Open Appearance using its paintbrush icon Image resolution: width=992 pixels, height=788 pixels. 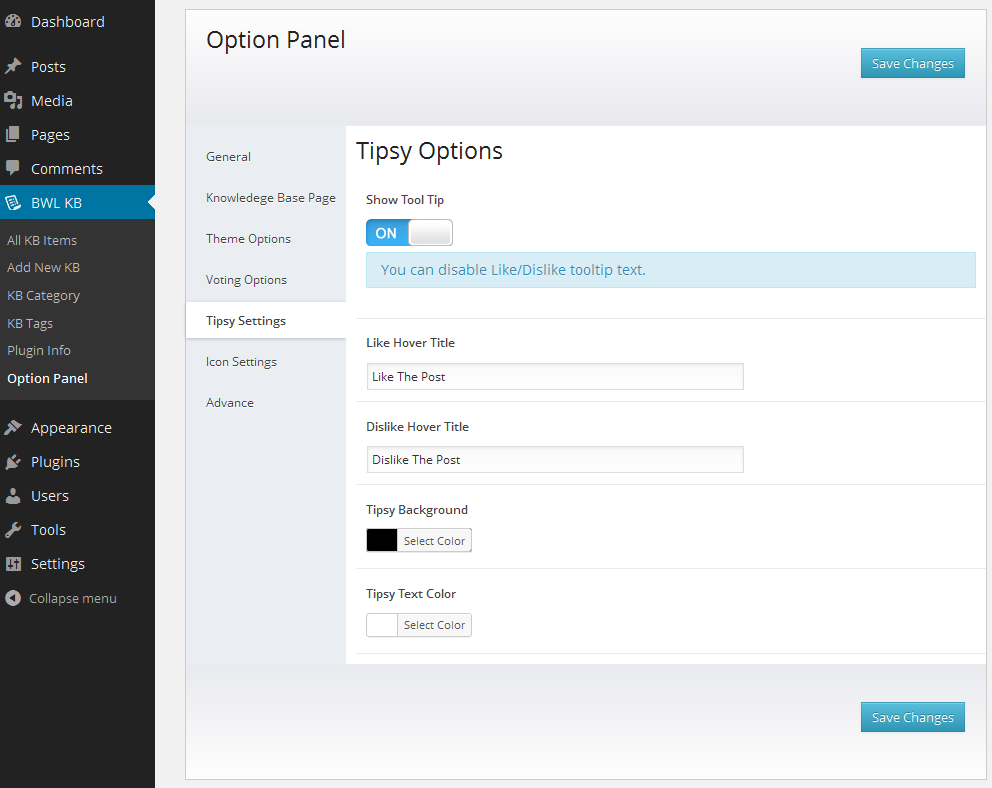[14, 427]
